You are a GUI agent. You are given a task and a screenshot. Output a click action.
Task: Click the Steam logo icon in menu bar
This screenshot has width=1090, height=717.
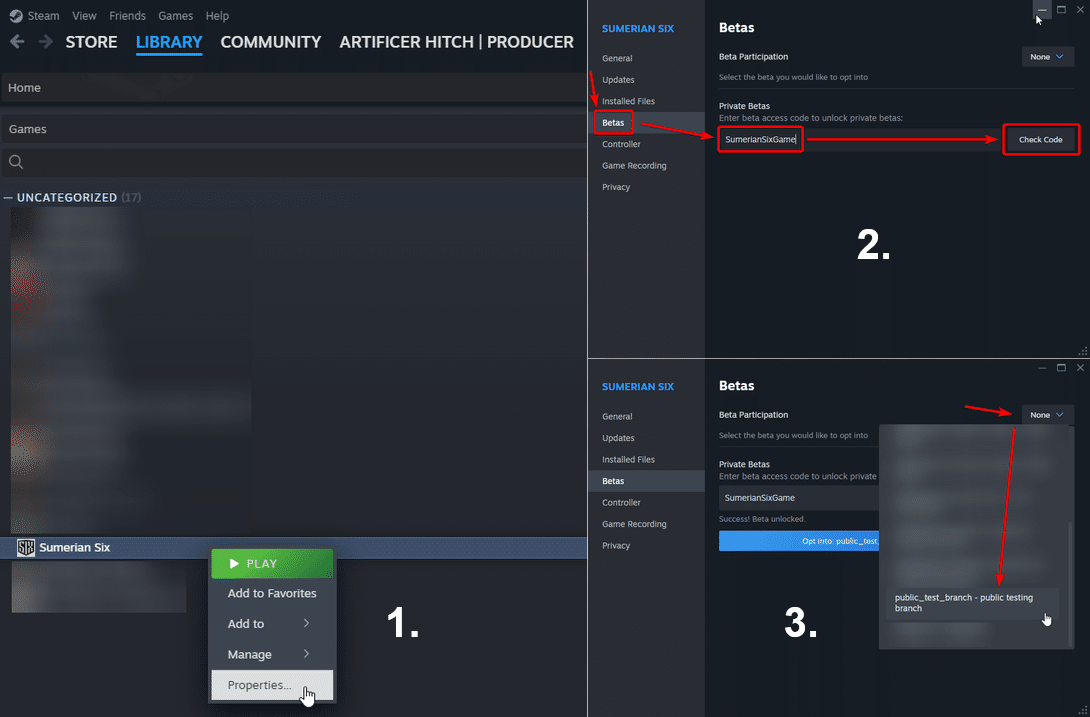[16, 15]
